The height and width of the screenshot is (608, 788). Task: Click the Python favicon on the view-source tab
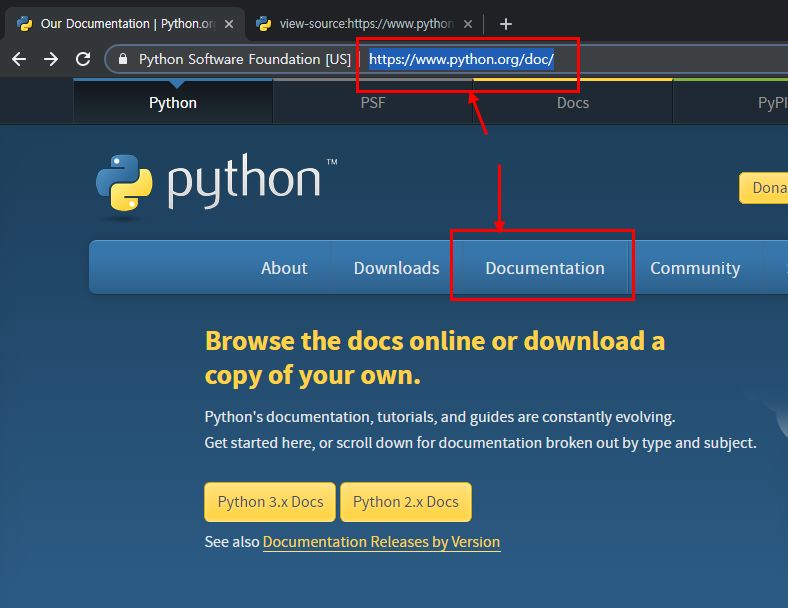[x=263, y=24]
